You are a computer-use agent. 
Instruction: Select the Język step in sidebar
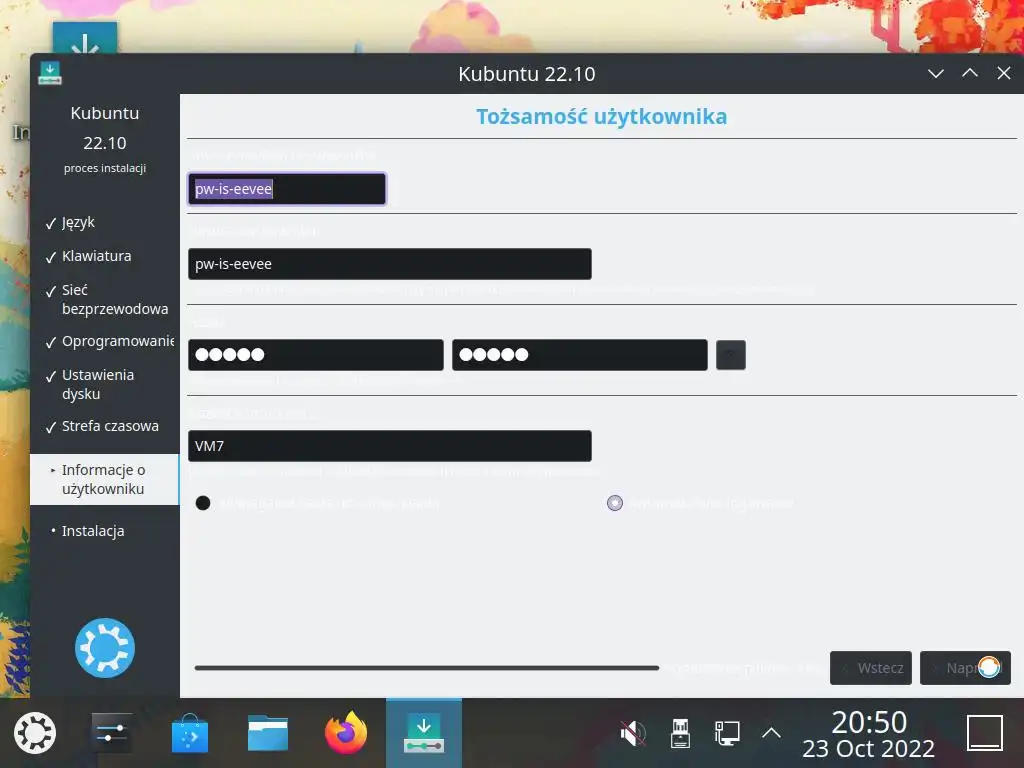point(78,223)
